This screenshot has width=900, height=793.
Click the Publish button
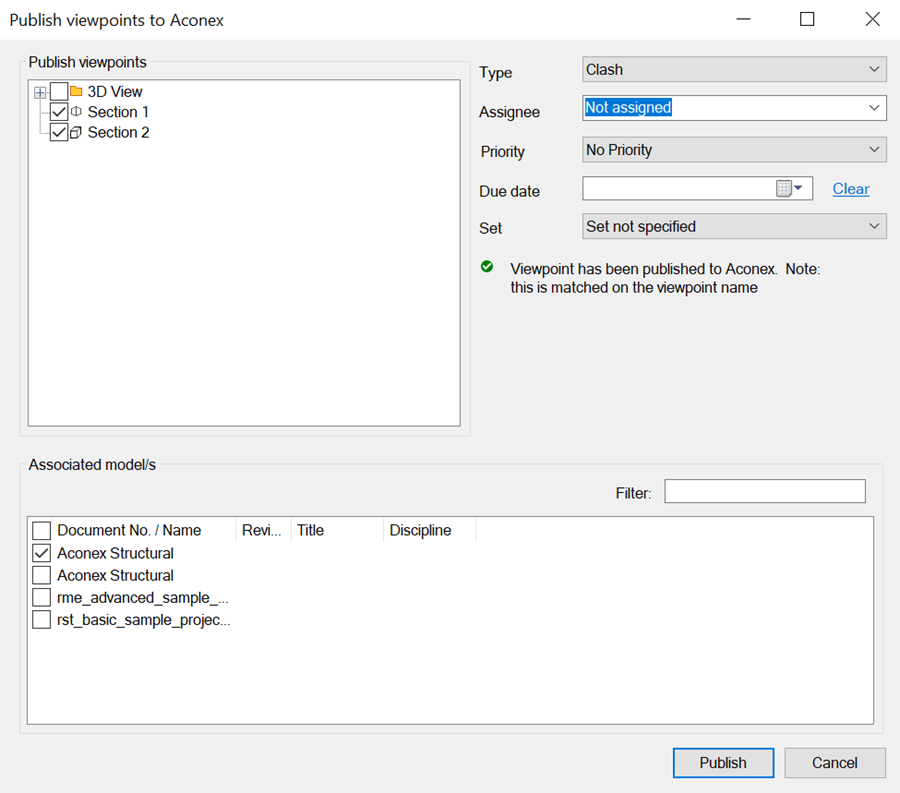point(723,763)
